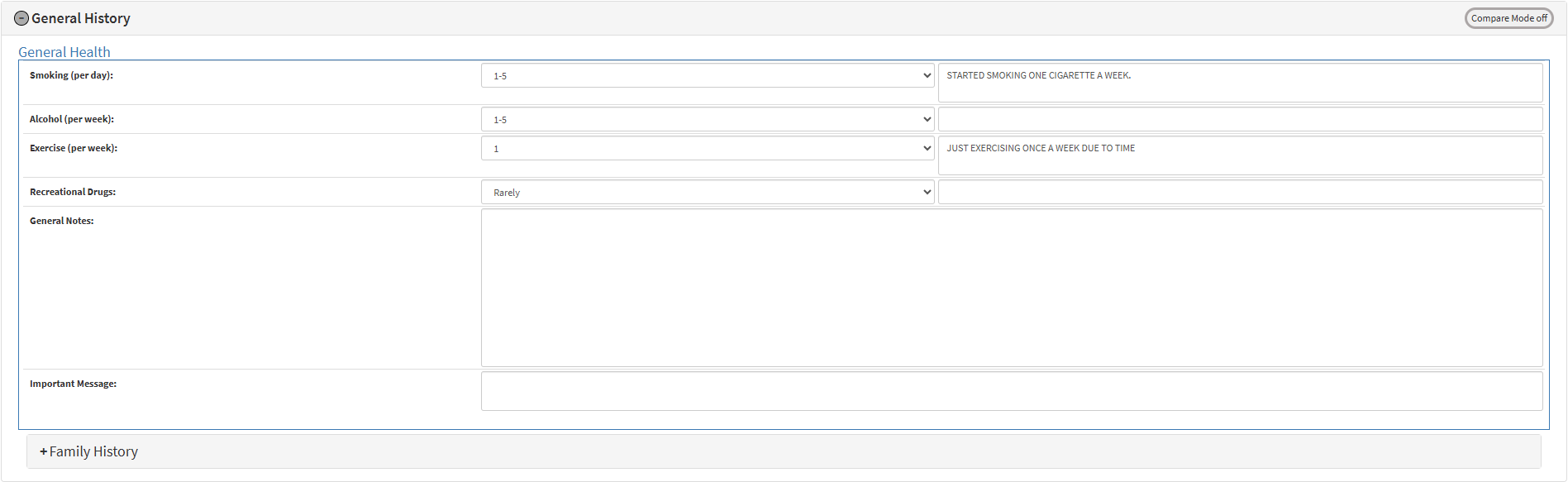Click the Exercise (per week) label

(74, 148)
